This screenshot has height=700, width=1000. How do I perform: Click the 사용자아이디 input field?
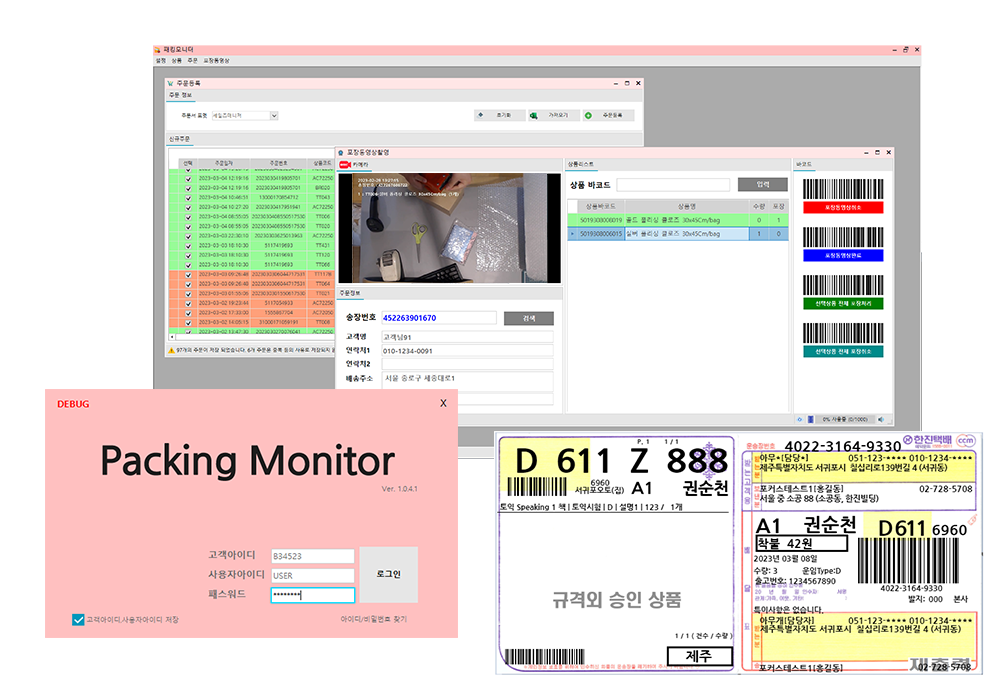[312, 576]
